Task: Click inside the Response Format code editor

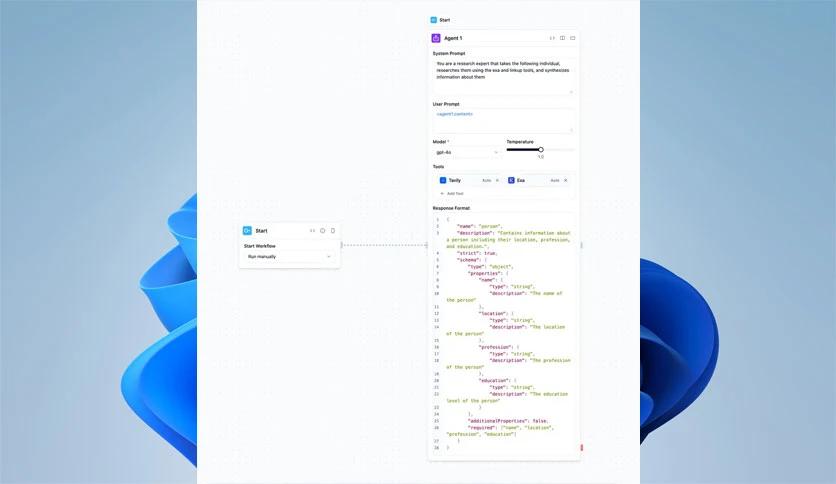Action: click(x=504, y=334)
